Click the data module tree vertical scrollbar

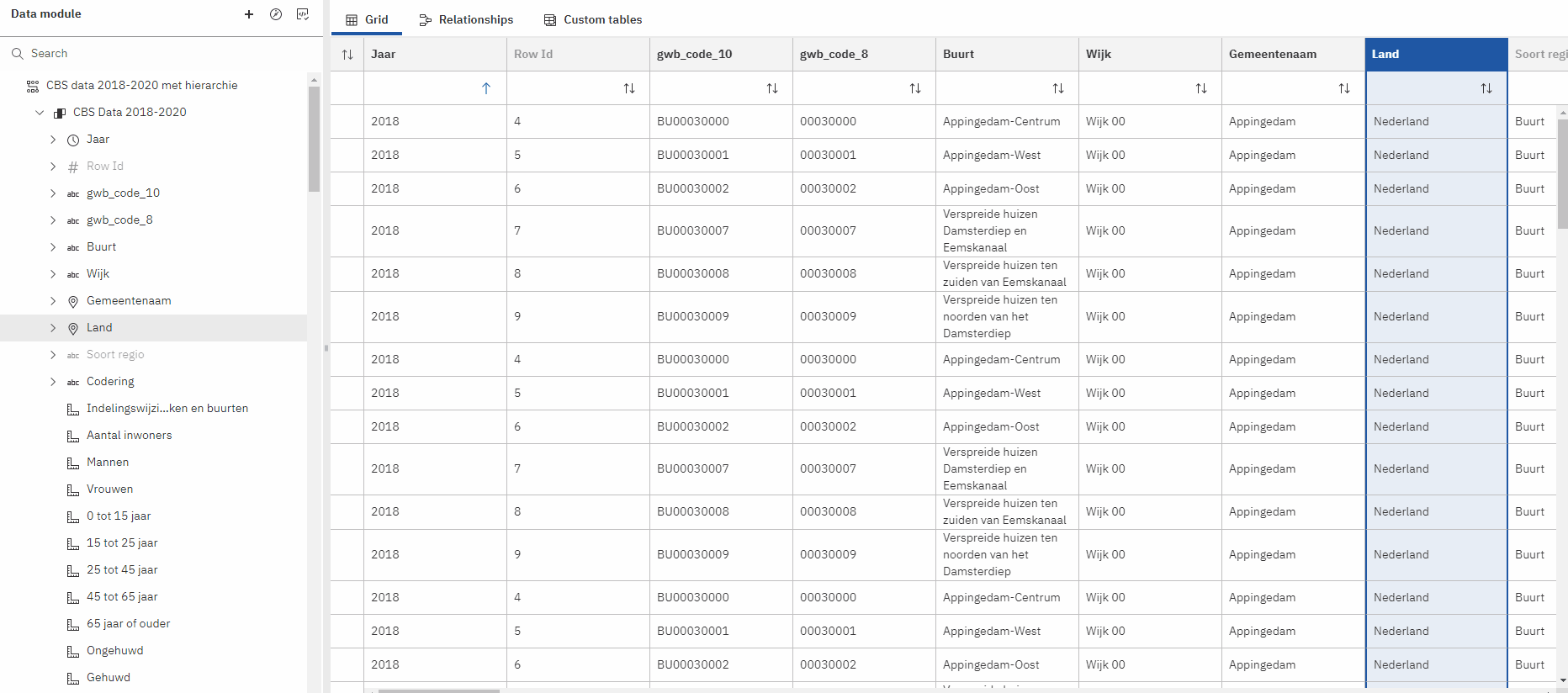point(314,139)
